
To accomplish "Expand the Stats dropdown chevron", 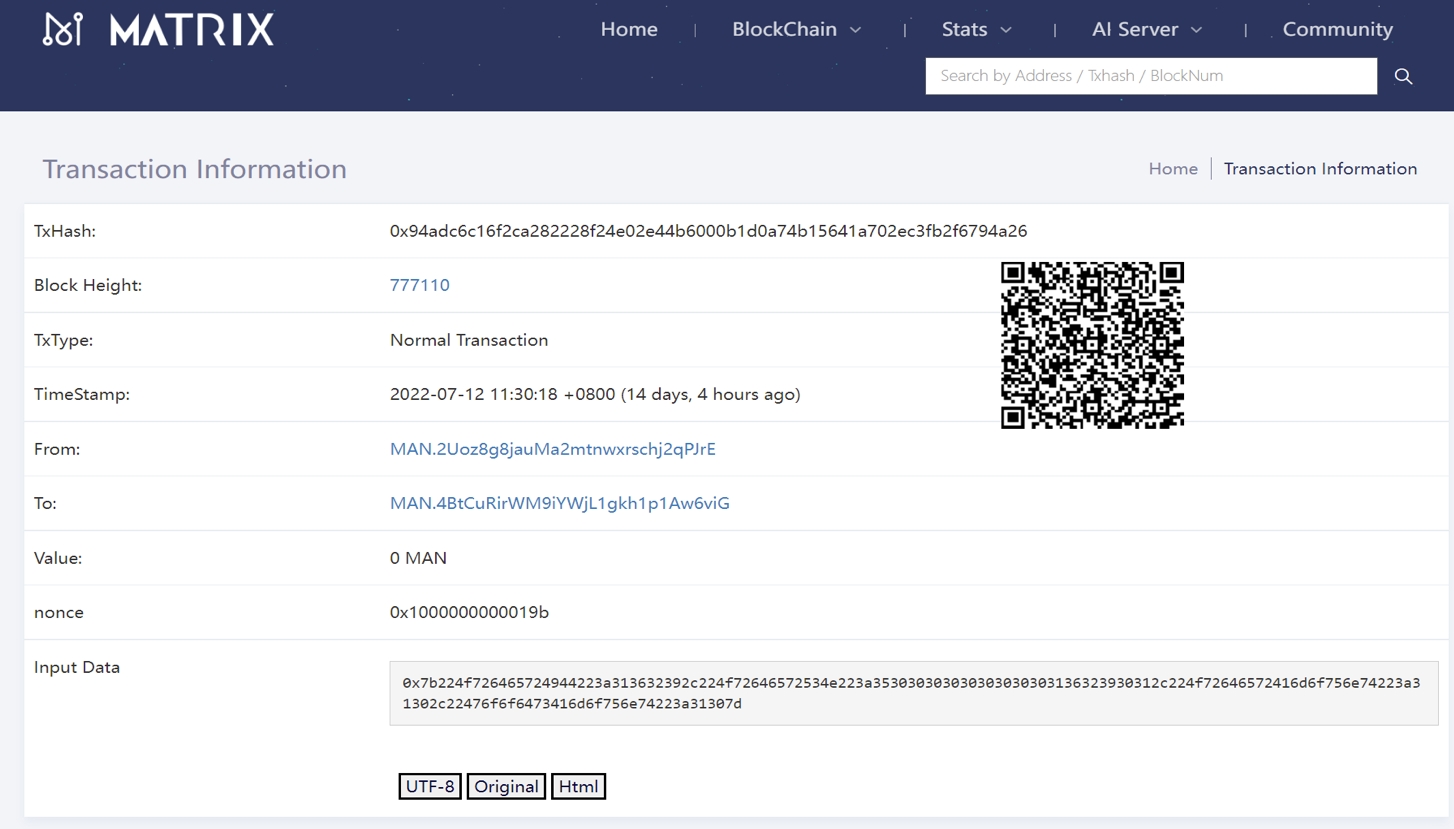I will [1006, 30].
